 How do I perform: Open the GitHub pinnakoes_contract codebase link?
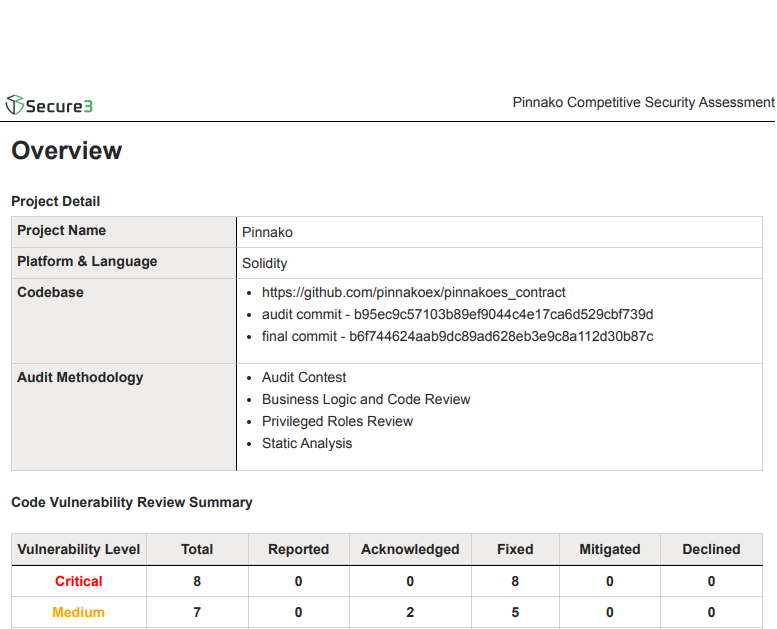coord(413,293)
